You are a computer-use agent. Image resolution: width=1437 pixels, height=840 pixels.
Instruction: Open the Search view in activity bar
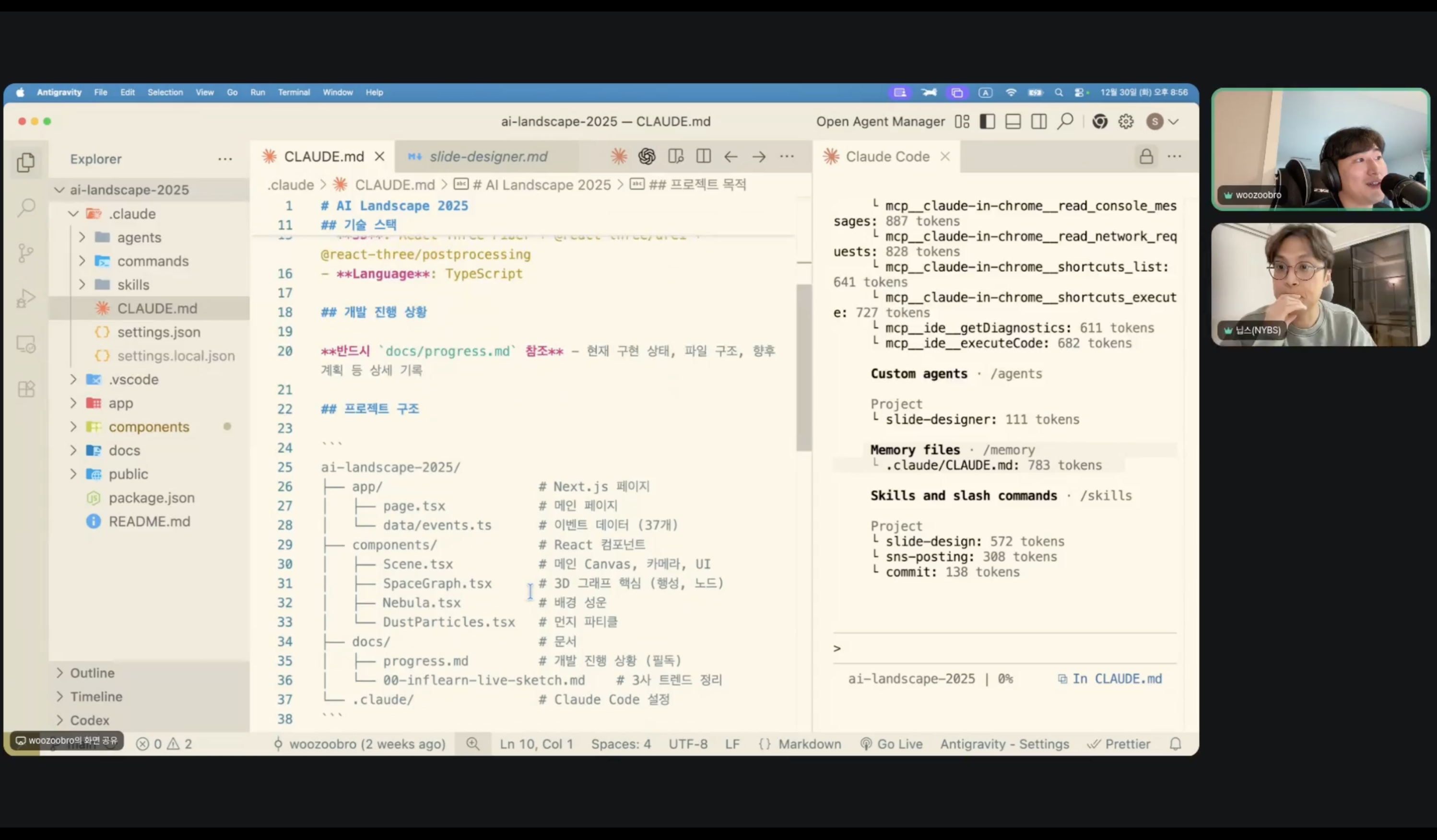click(26, 207)
